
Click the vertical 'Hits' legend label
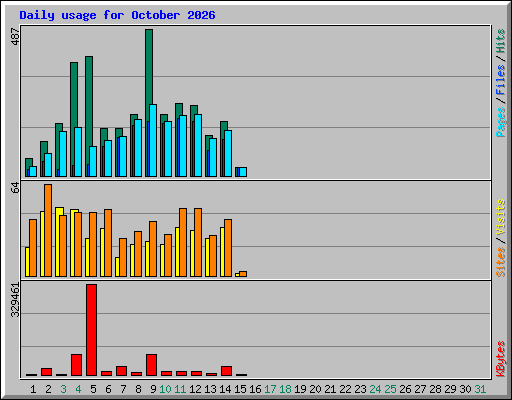(x=501, y=41)
